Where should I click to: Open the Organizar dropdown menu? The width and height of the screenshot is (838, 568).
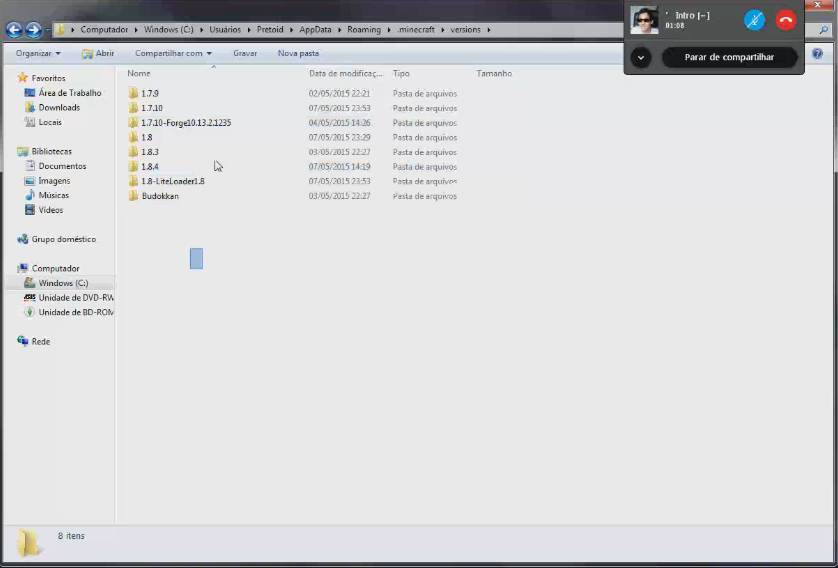click(38, 53)
